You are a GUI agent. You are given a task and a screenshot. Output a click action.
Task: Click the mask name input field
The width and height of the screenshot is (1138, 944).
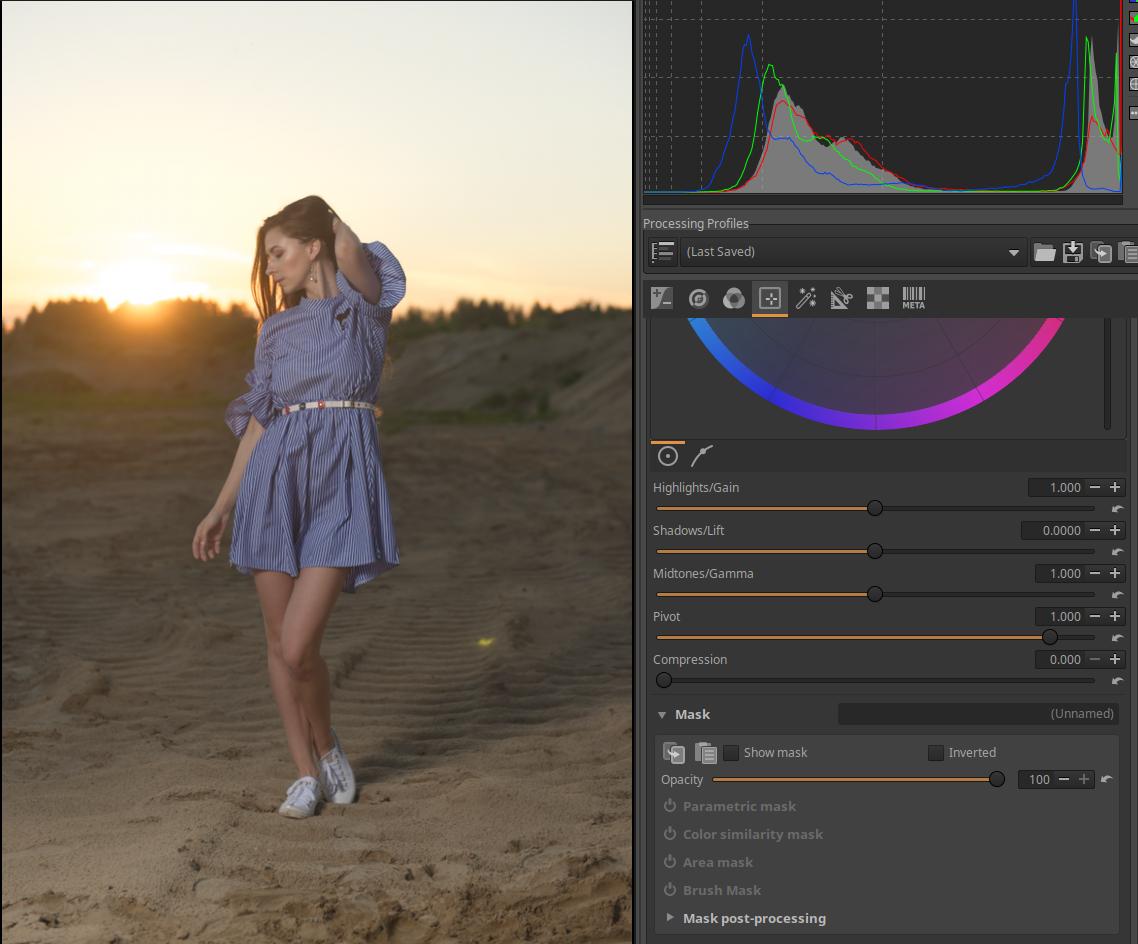point(977,714)
